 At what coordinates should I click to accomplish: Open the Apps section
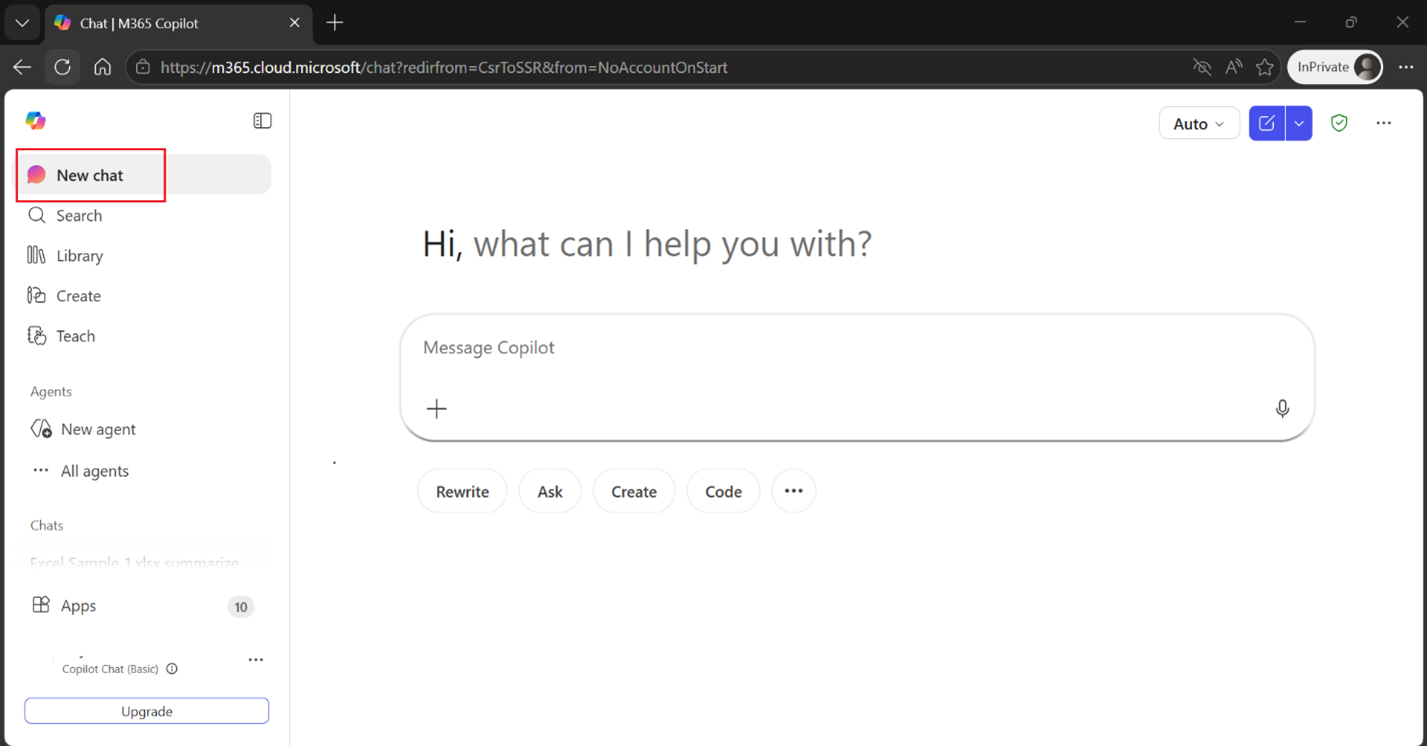click(x=78, y=605)
